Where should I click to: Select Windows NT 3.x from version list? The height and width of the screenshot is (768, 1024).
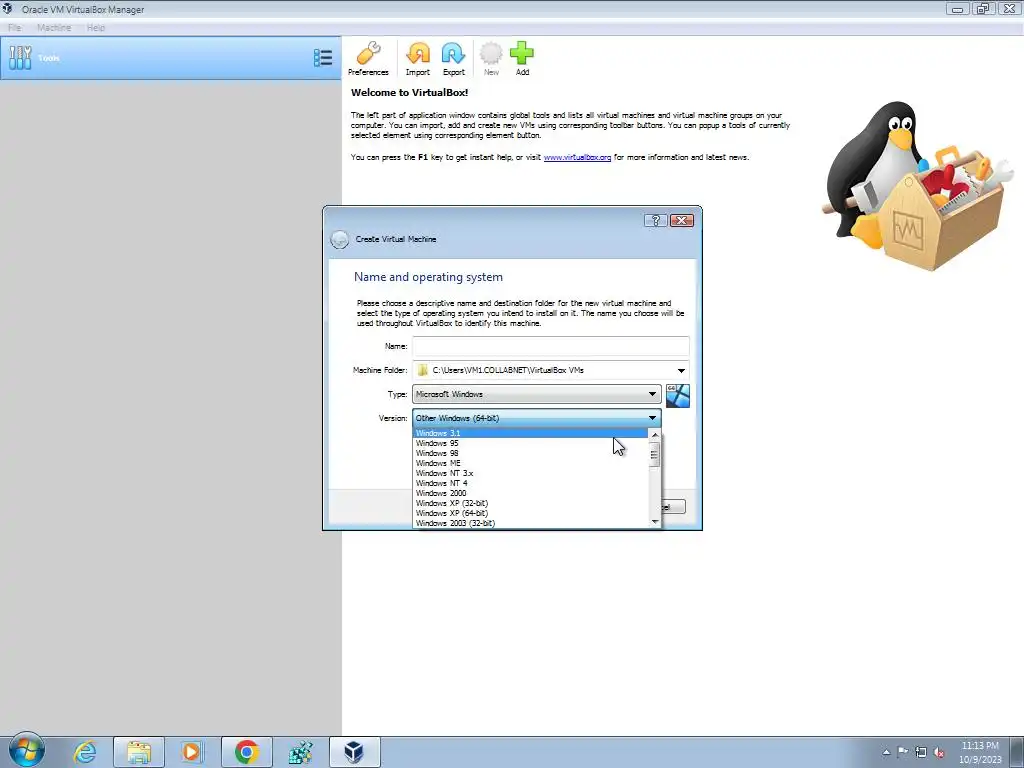coord(530,473)
